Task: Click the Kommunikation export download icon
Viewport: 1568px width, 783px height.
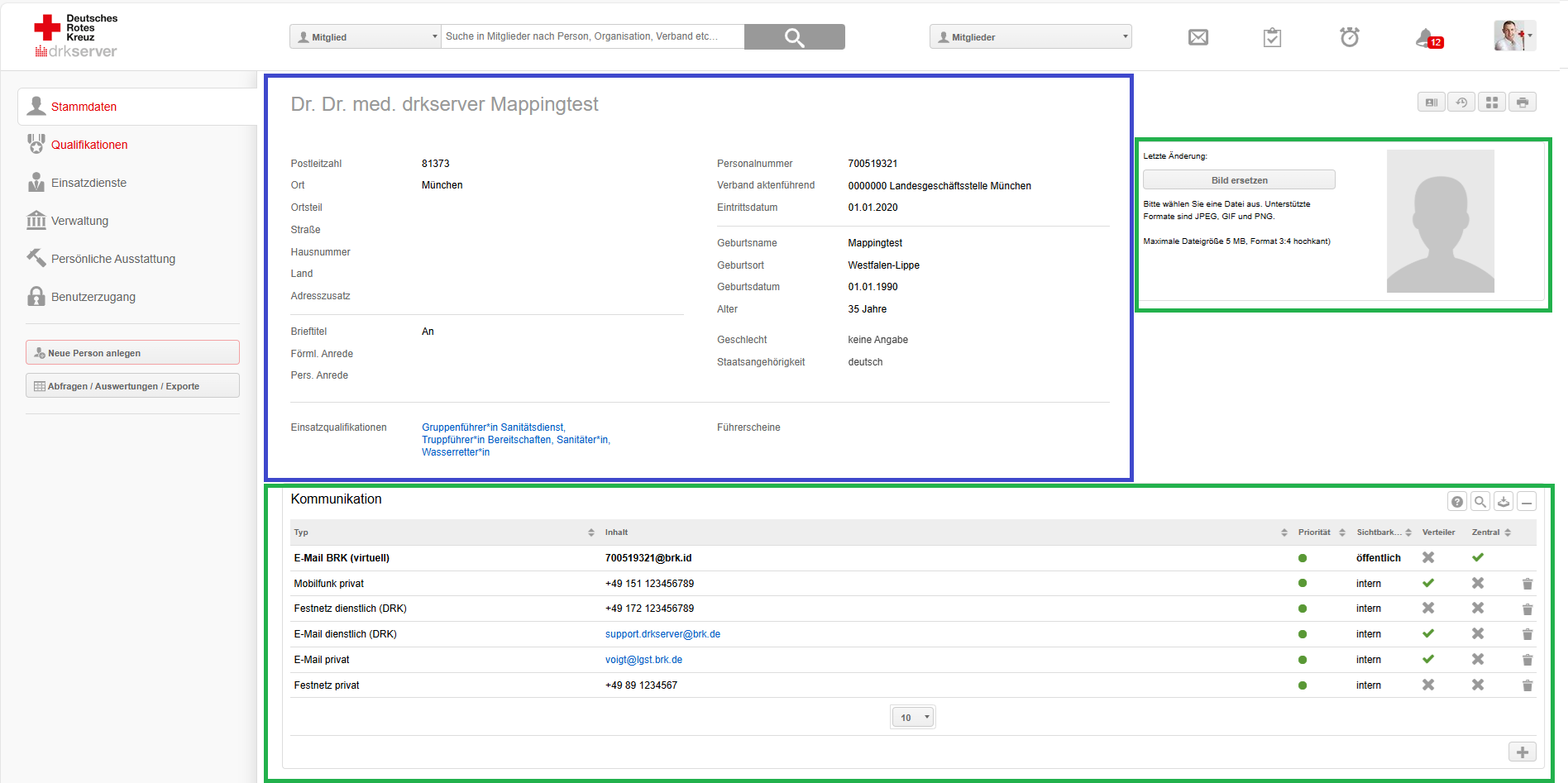Action: (x=1503, y=502)
